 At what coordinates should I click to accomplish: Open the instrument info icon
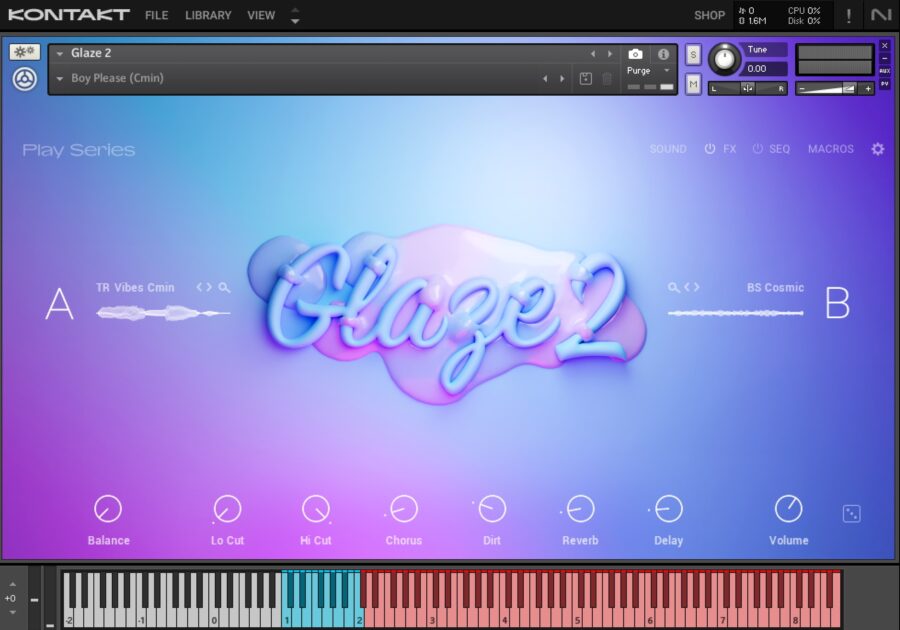(664, 54)
